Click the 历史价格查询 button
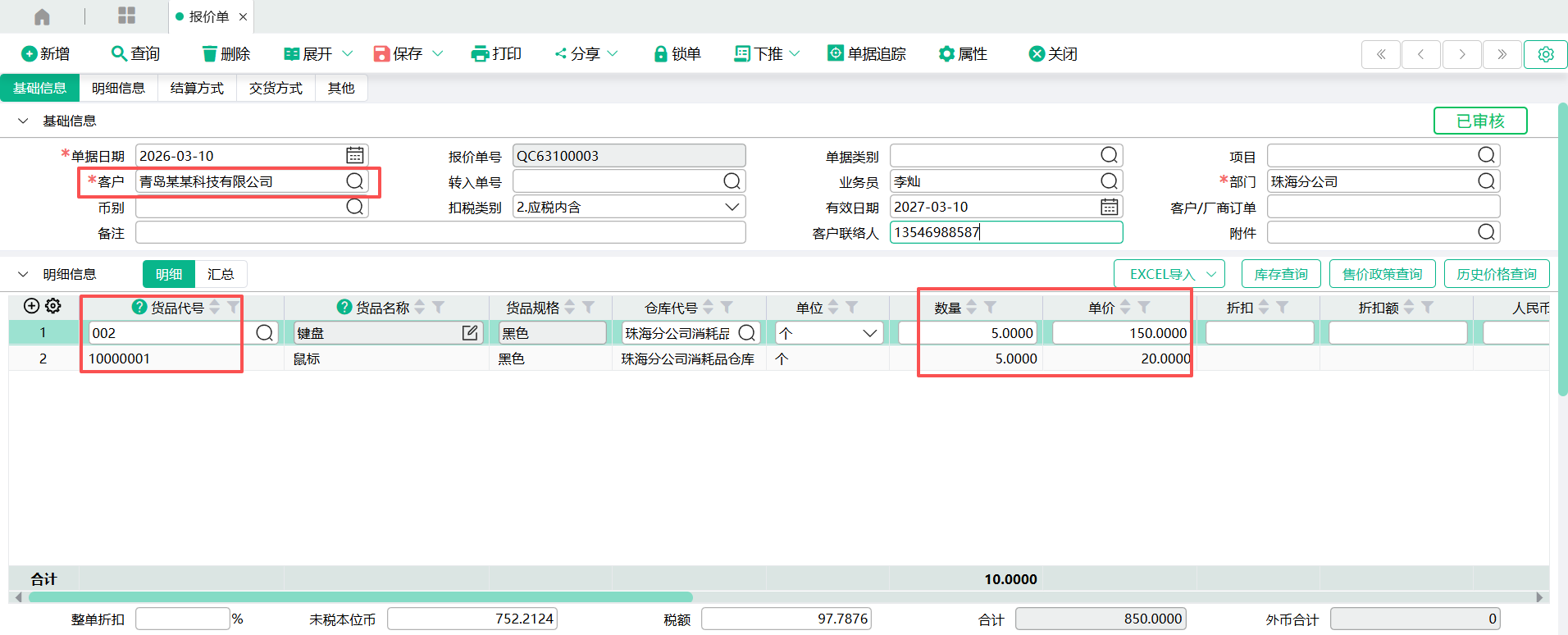 pos(1496,274)
